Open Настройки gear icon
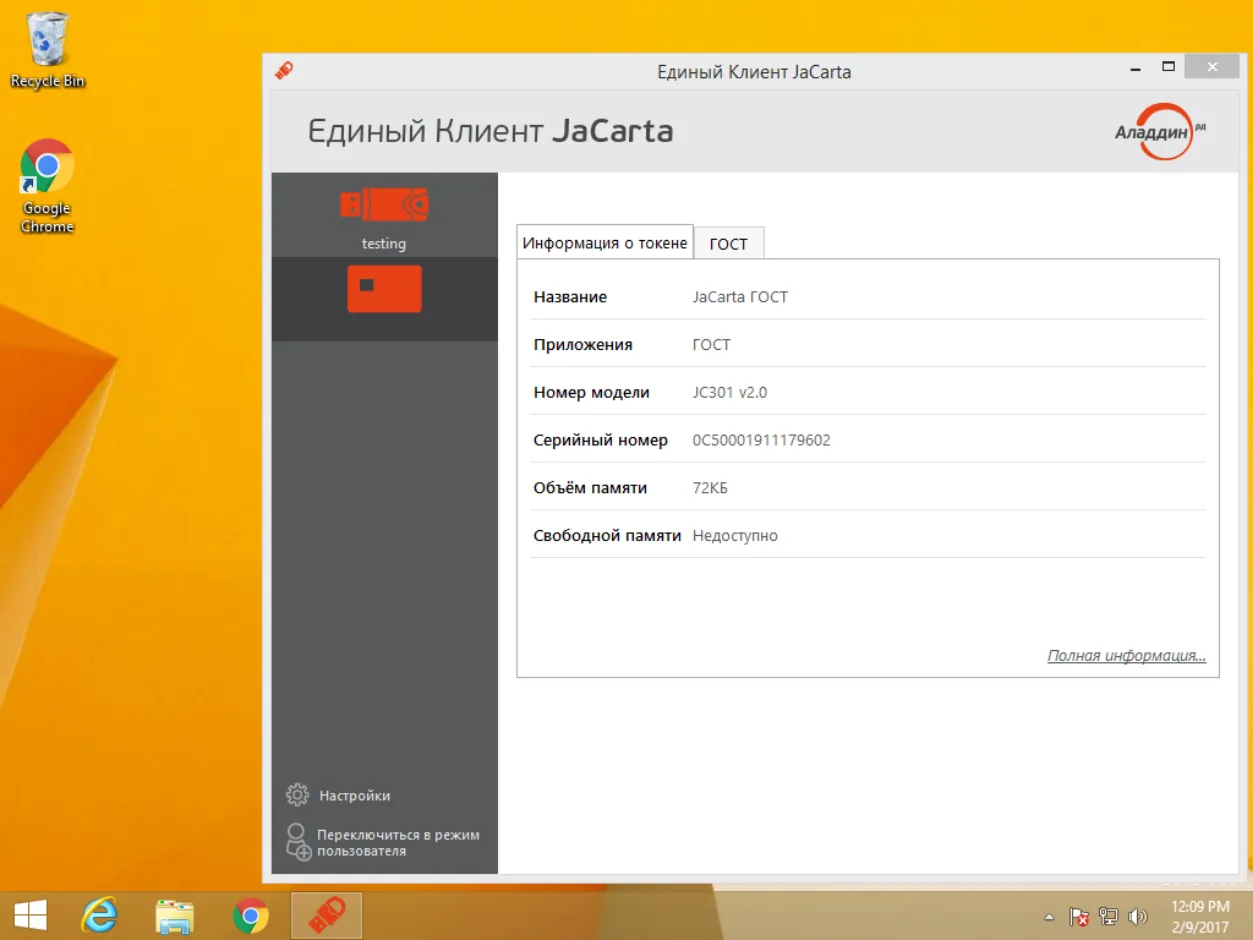The height and width of the screenshot is (940, 1253). pos(297,795)
